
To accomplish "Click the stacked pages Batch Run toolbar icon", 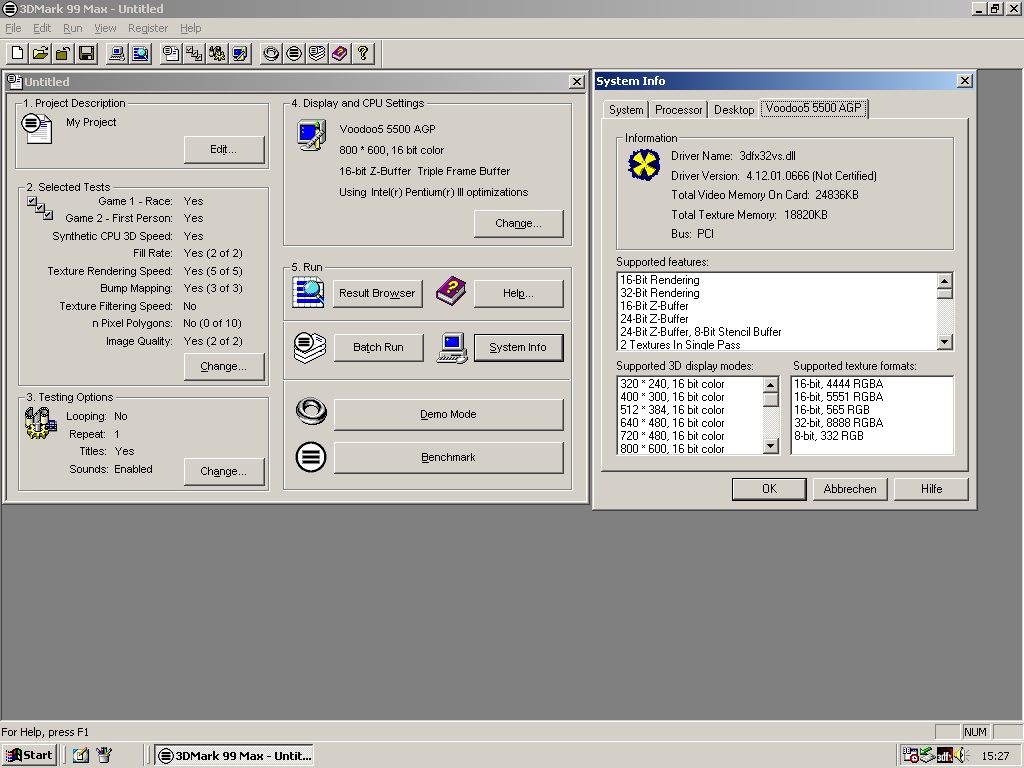I will click(x=316, y=53).
